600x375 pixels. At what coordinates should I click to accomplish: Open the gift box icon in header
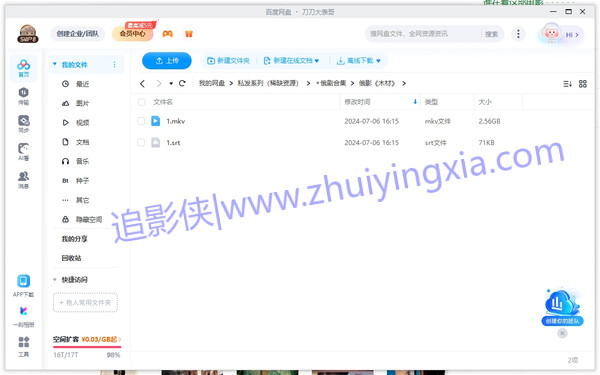189,34
